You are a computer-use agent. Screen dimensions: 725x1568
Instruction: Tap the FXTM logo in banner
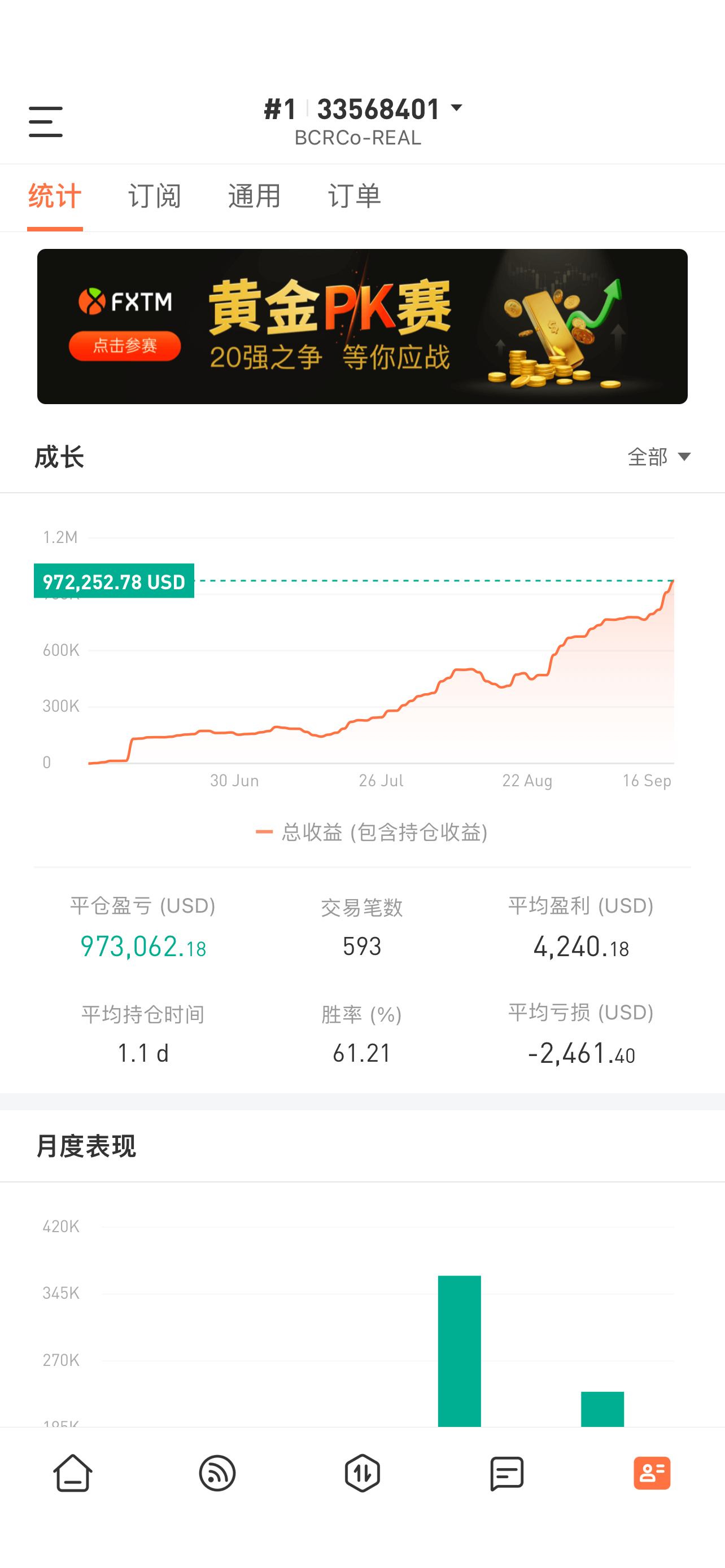point(125,301)
